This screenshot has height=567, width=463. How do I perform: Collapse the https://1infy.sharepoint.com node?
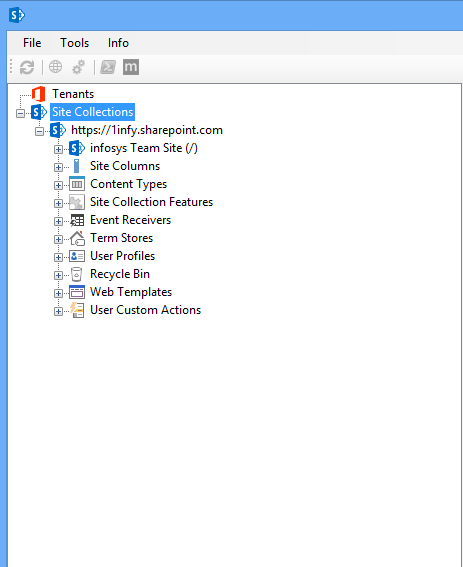click(39, 131)
